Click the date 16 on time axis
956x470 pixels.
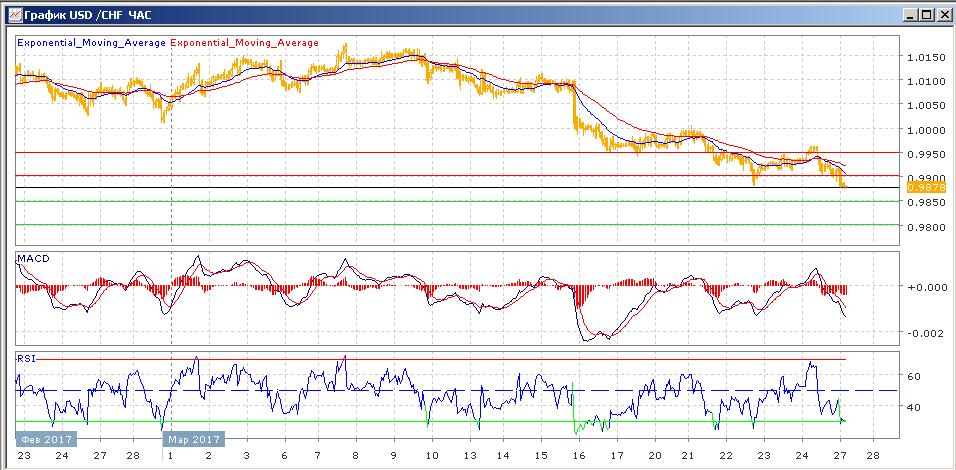point(580,455)
